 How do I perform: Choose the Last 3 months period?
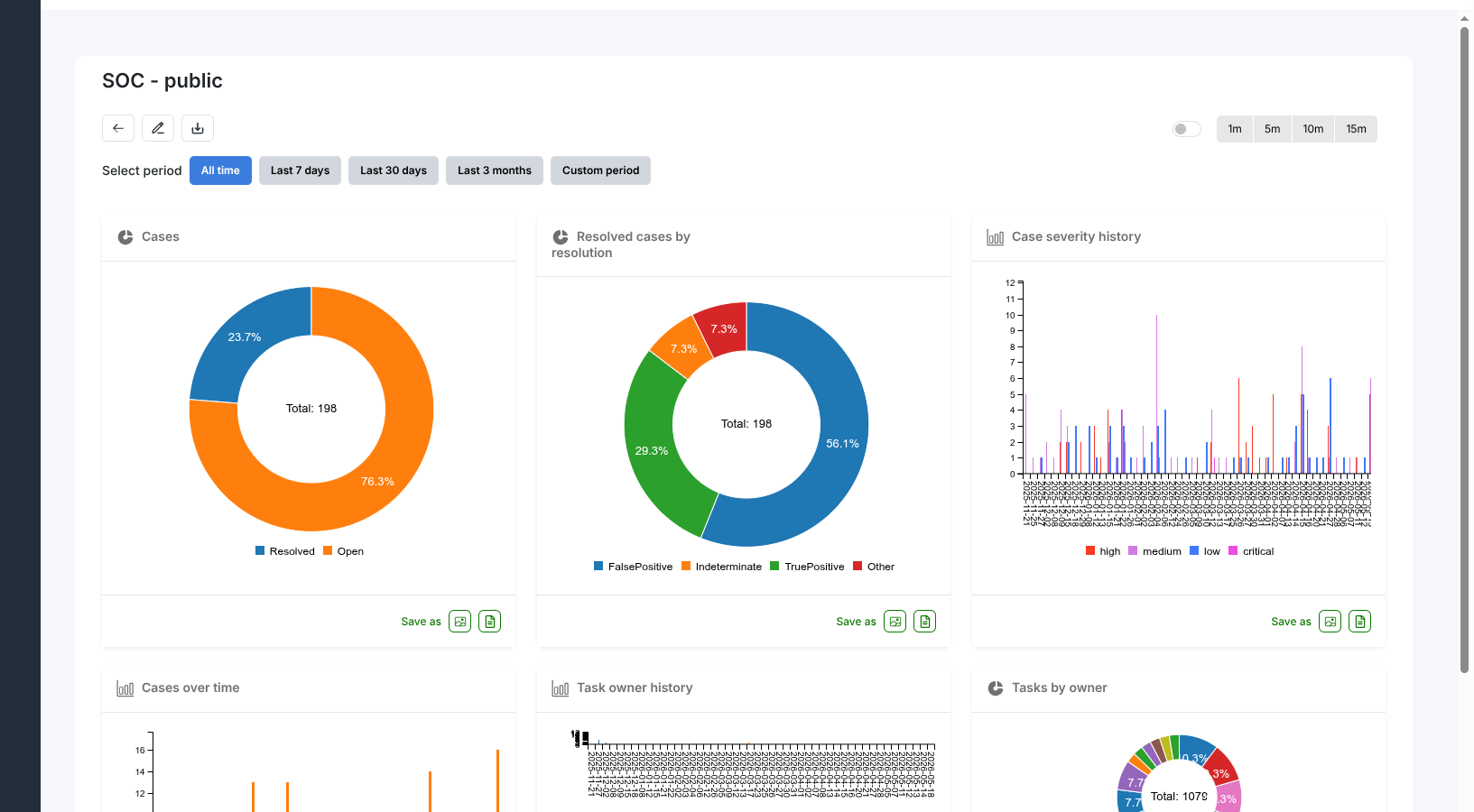point(495,171)
